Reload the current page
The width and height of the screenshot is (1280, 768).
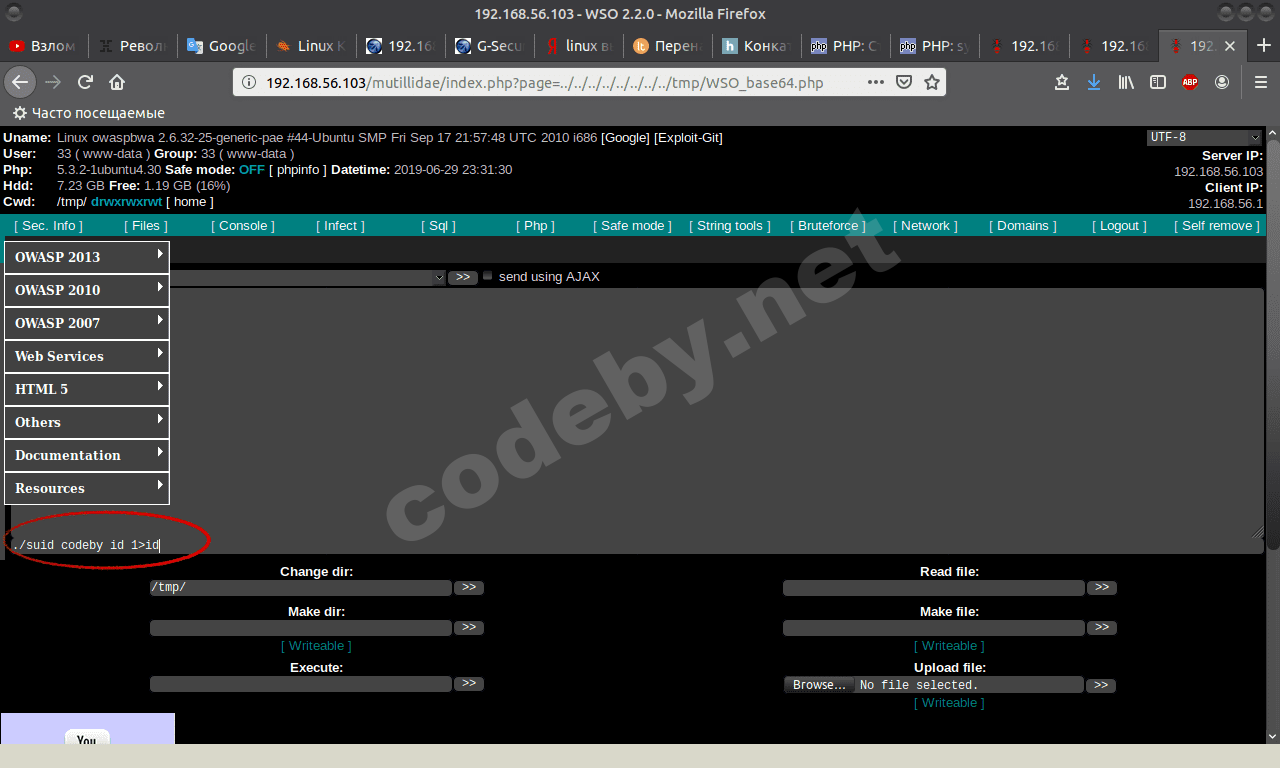[85, 82]
